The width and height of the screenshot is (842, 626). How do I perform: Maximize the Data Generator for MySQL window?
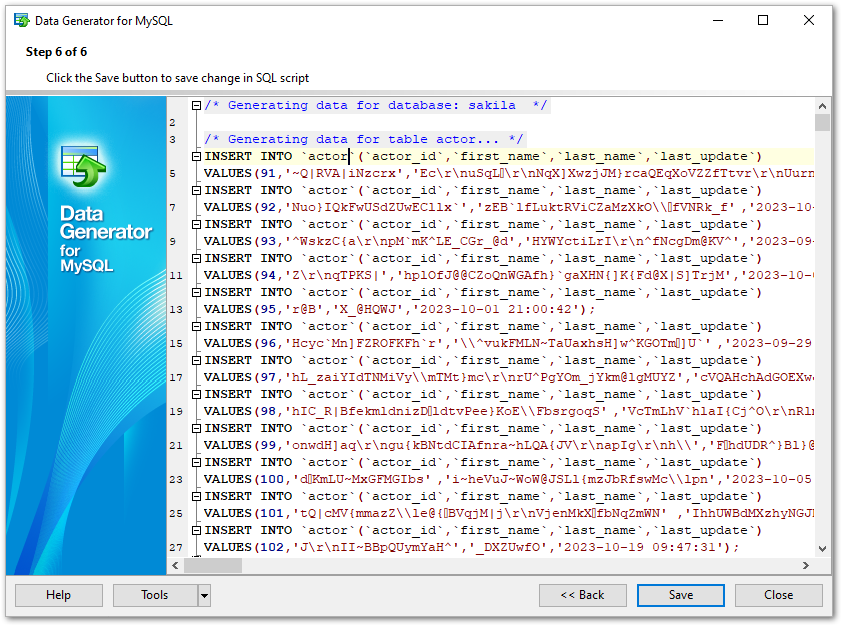tap(763, 20)
